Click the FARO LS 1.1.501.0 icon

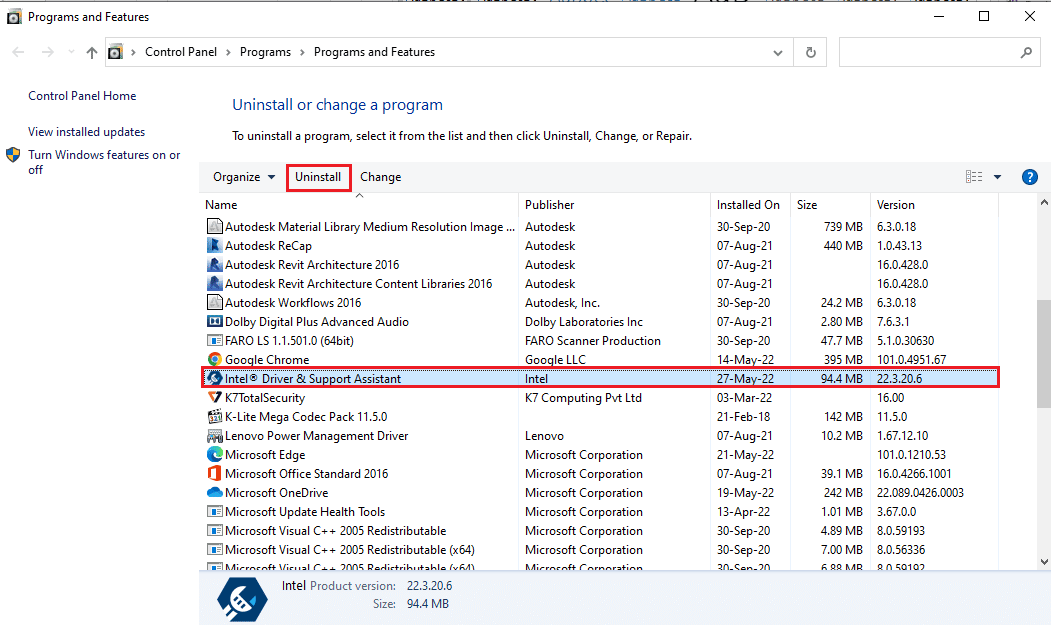point(214,341)
